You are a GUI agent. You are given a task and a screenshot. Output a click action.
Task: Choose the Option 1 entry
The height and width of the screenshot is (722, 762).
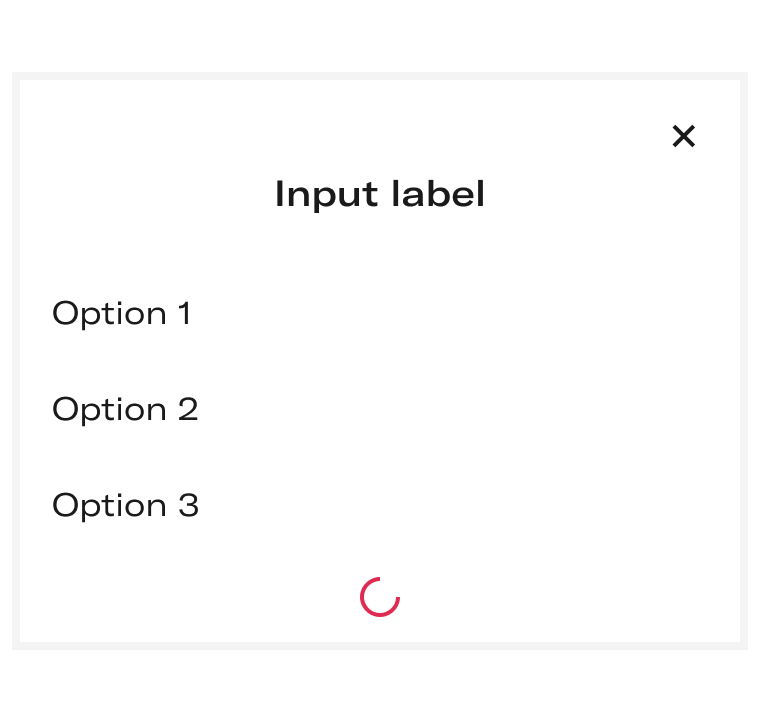pos(380,313)
